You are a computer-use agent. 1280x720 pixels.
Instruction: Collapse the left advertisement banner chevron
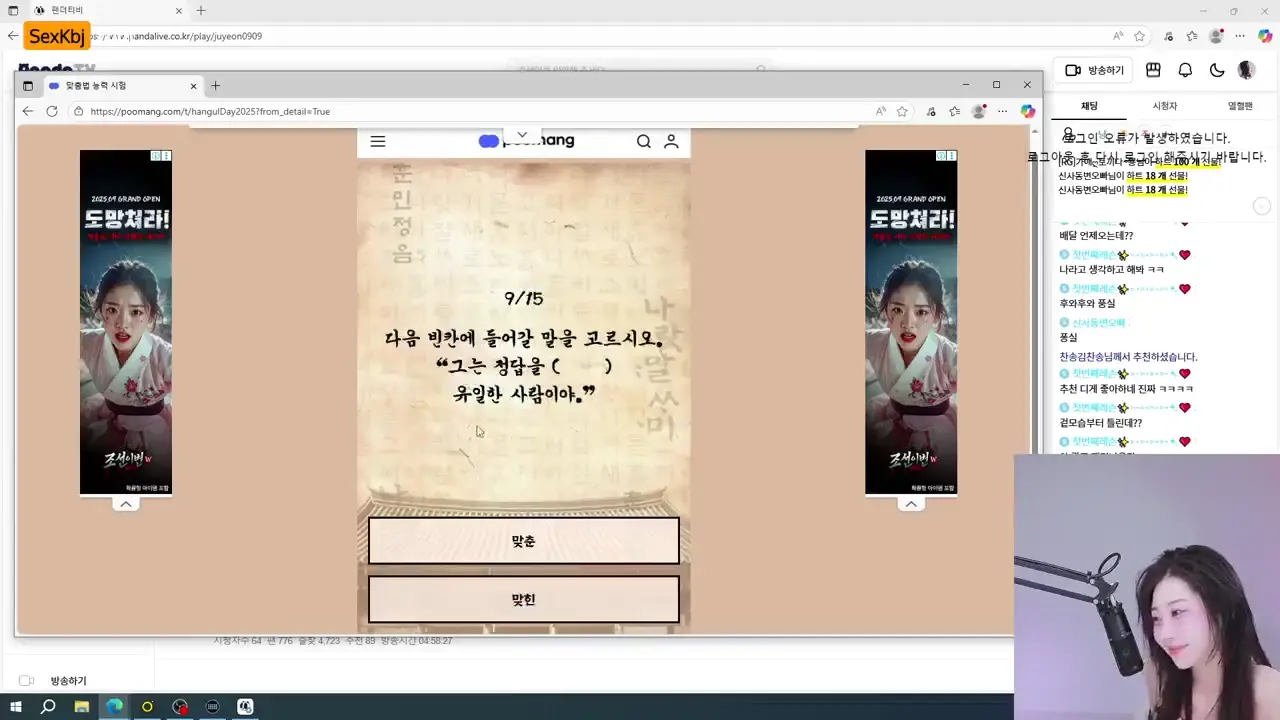click(126, 504)
